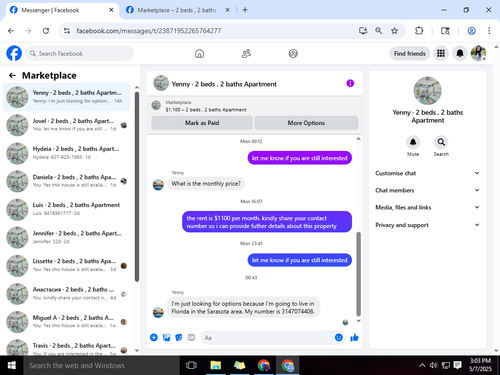Attach a photo file icon in composer

pos(166,338)
